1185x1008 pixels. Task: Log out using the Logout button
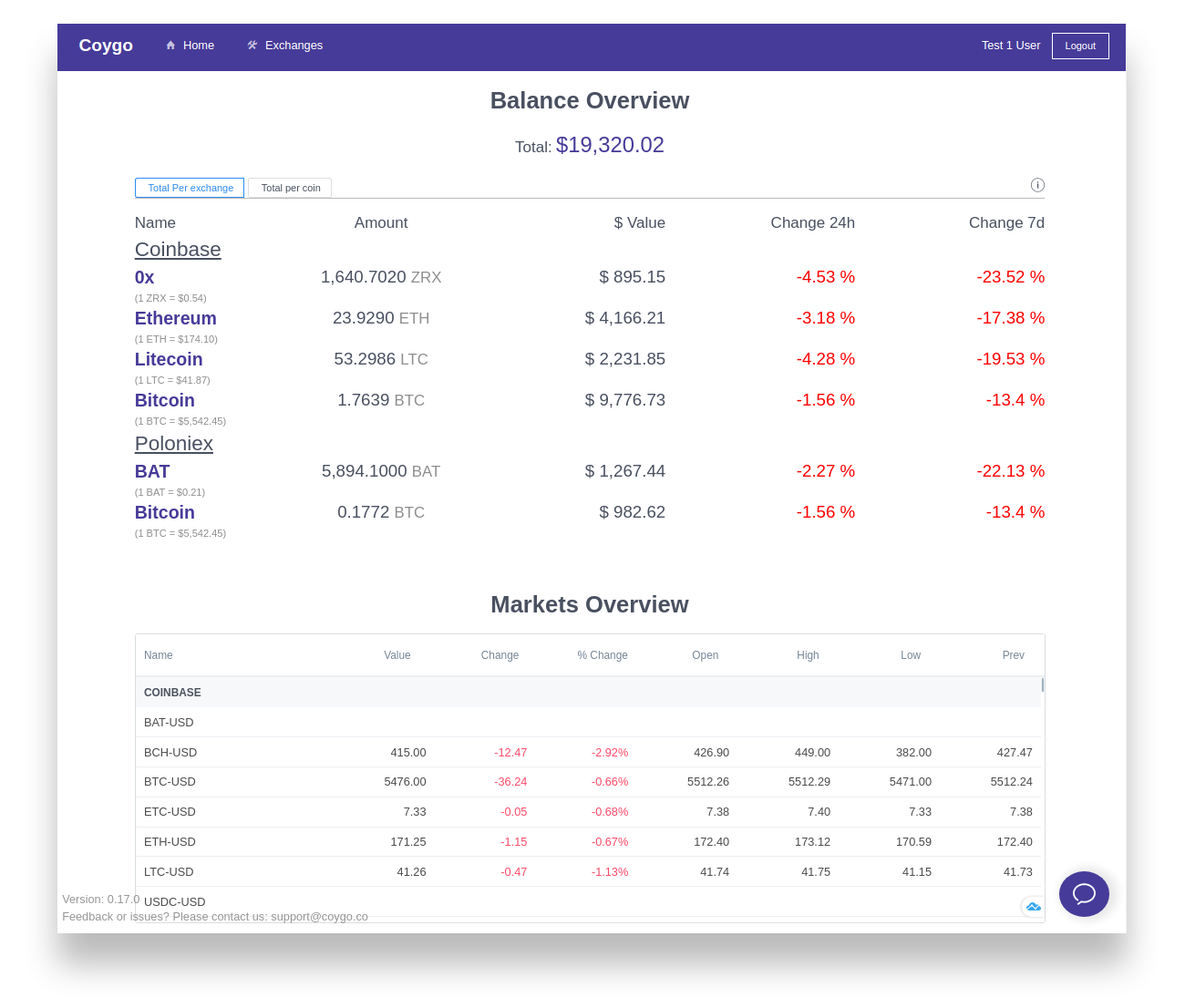point(1080,46)
